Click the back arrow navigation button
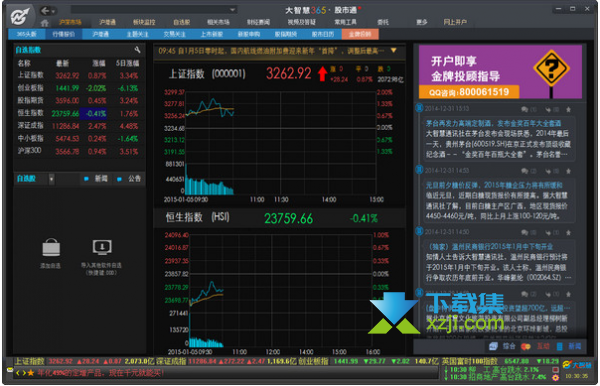The image size is (600, 386). [x=45, y=11]
